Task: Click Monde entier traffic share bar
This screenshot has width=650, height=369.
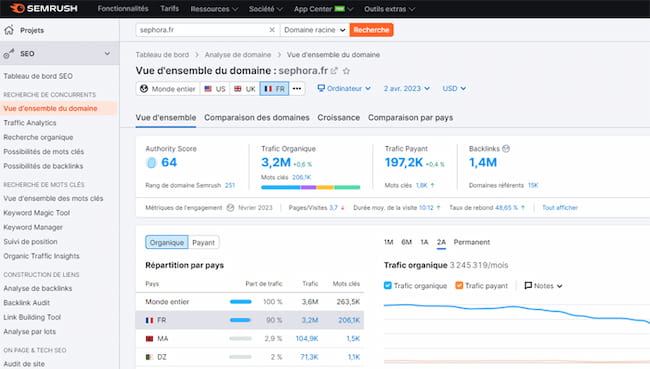Action: 241,302
